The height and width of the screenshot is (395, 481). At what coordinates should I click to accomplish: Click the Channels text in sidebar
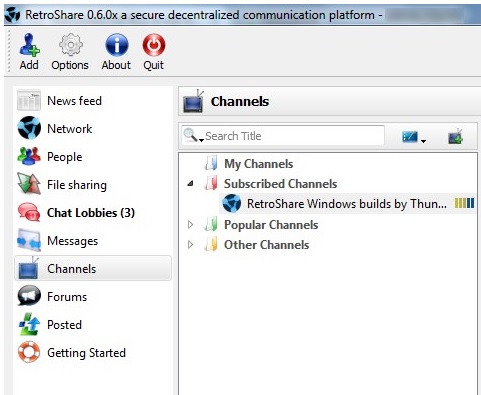tap(71, 269)
